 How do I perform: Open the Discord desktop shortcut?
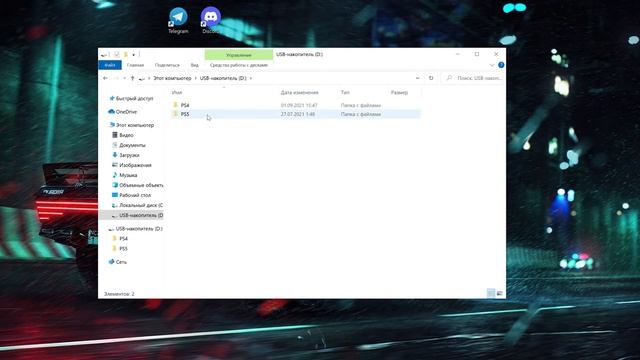coord(211,20)
